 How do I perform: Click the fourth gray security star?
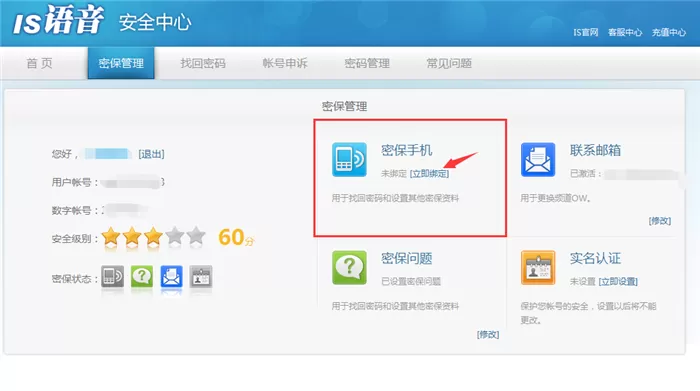coord(175,236)
